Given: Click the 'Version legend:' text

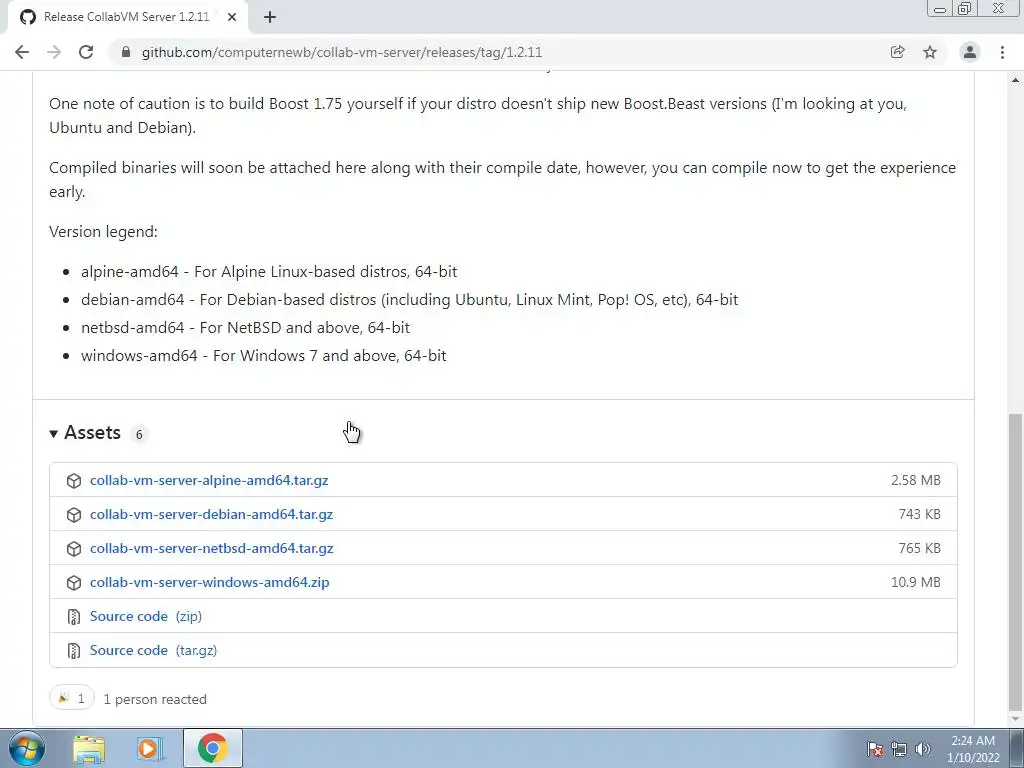Looking at the screenshot, I should 103,231.
